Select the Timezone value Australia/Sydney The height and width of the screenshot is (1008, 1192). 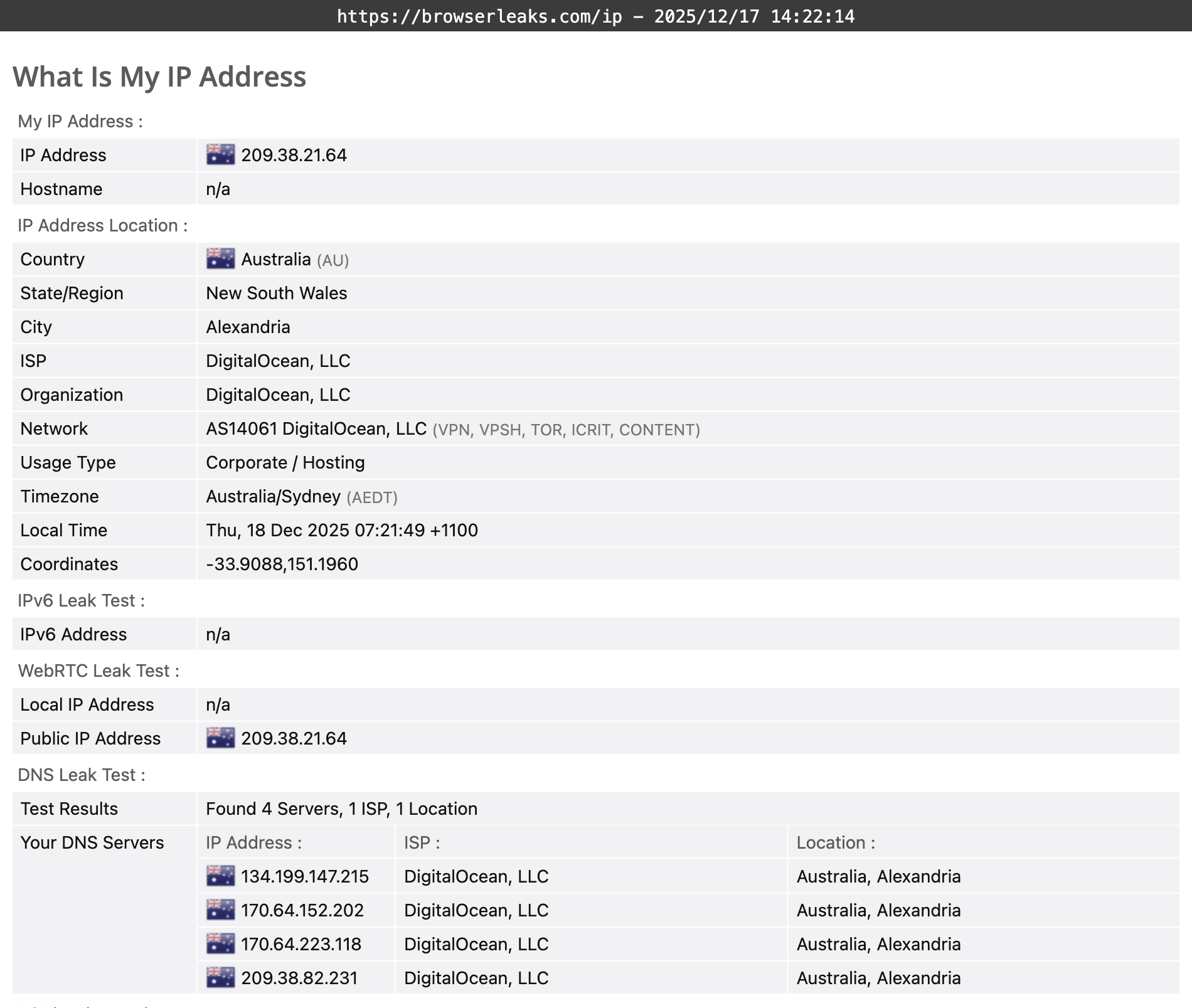click(x=273, y=496)
